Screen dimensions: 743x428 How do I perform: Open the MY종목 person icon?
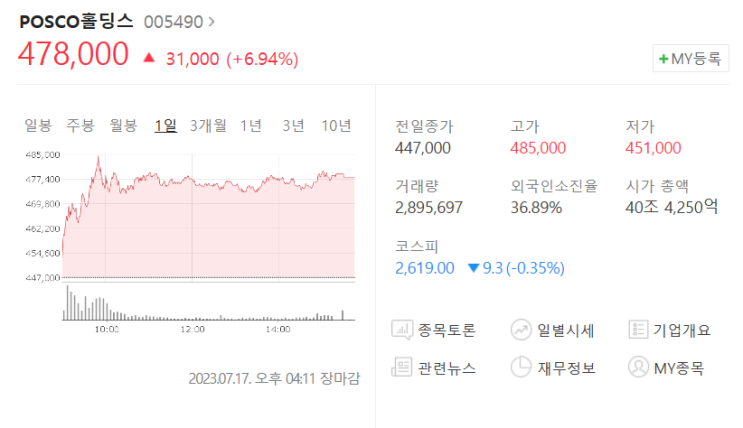pos(638,367)
